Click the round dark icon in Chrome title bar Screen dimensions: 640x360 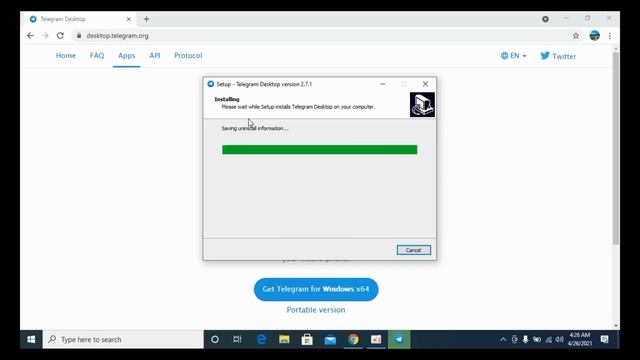(x=545, y=19)
